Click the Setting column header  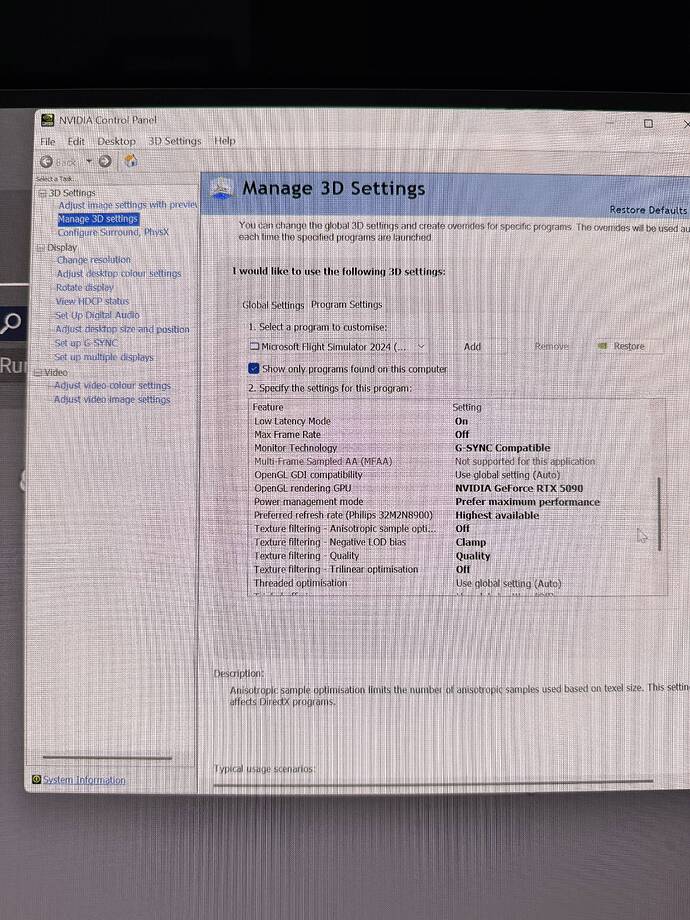pos(466,407)
